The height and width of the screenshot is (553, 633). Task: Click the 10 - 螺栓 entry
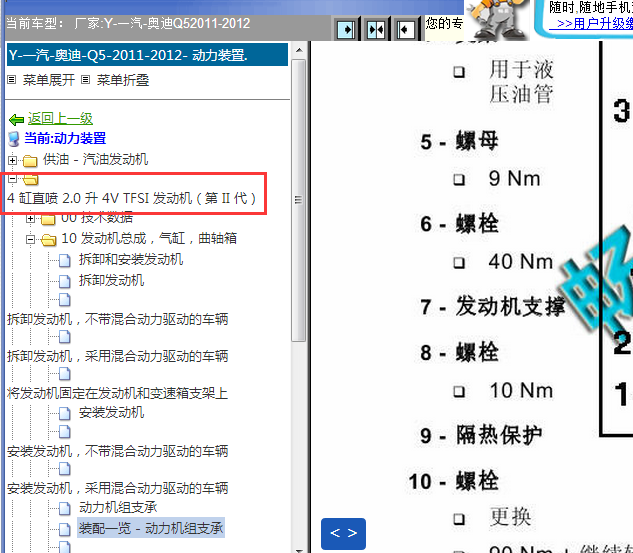454,481
